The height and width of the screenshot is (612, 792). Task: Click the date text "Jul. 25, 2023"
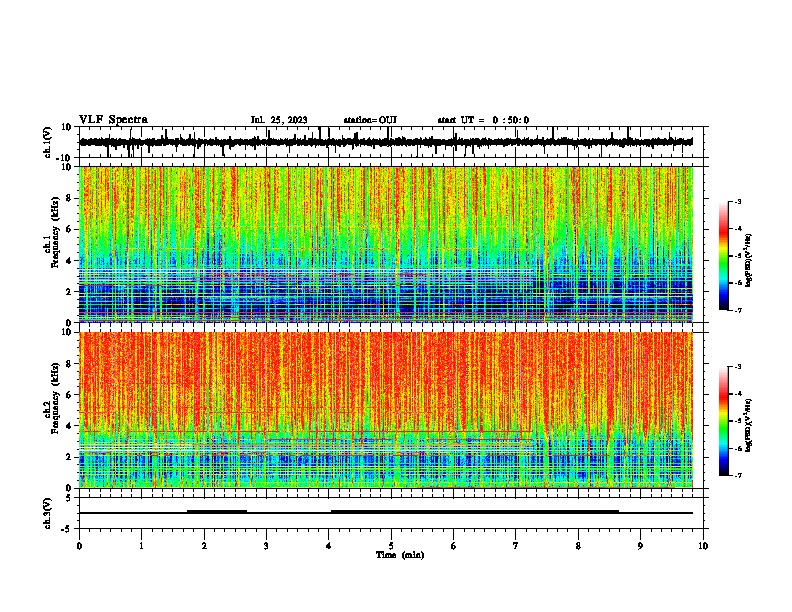pyautogui.click(x=279, y=120)
